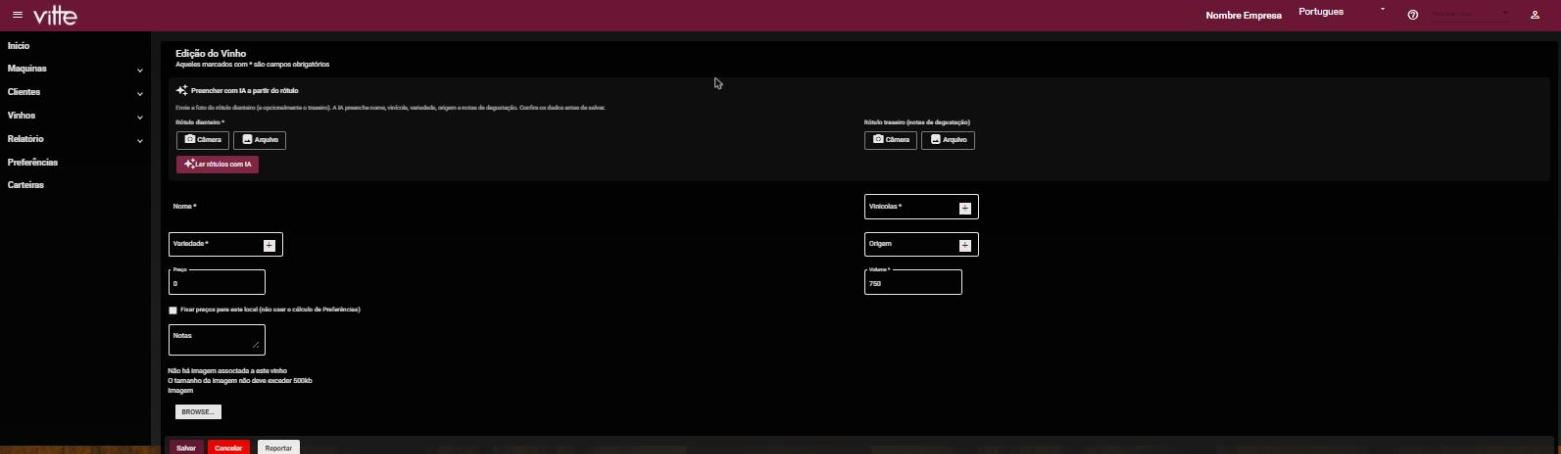Click the Arquivo button for front label
Screen dimensions: 1561x454
(259, 140)
